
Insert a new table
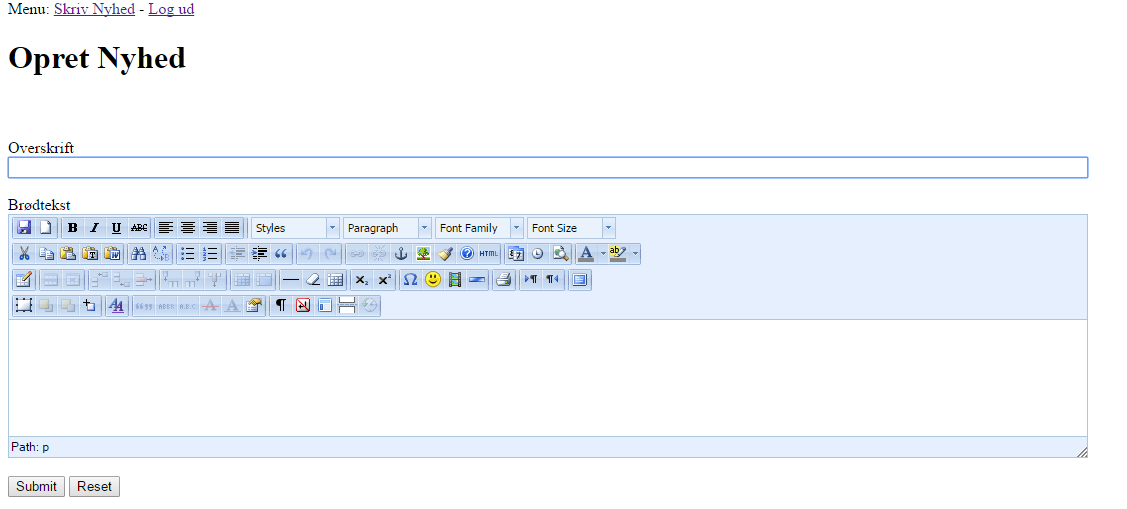tap(24, 280)
